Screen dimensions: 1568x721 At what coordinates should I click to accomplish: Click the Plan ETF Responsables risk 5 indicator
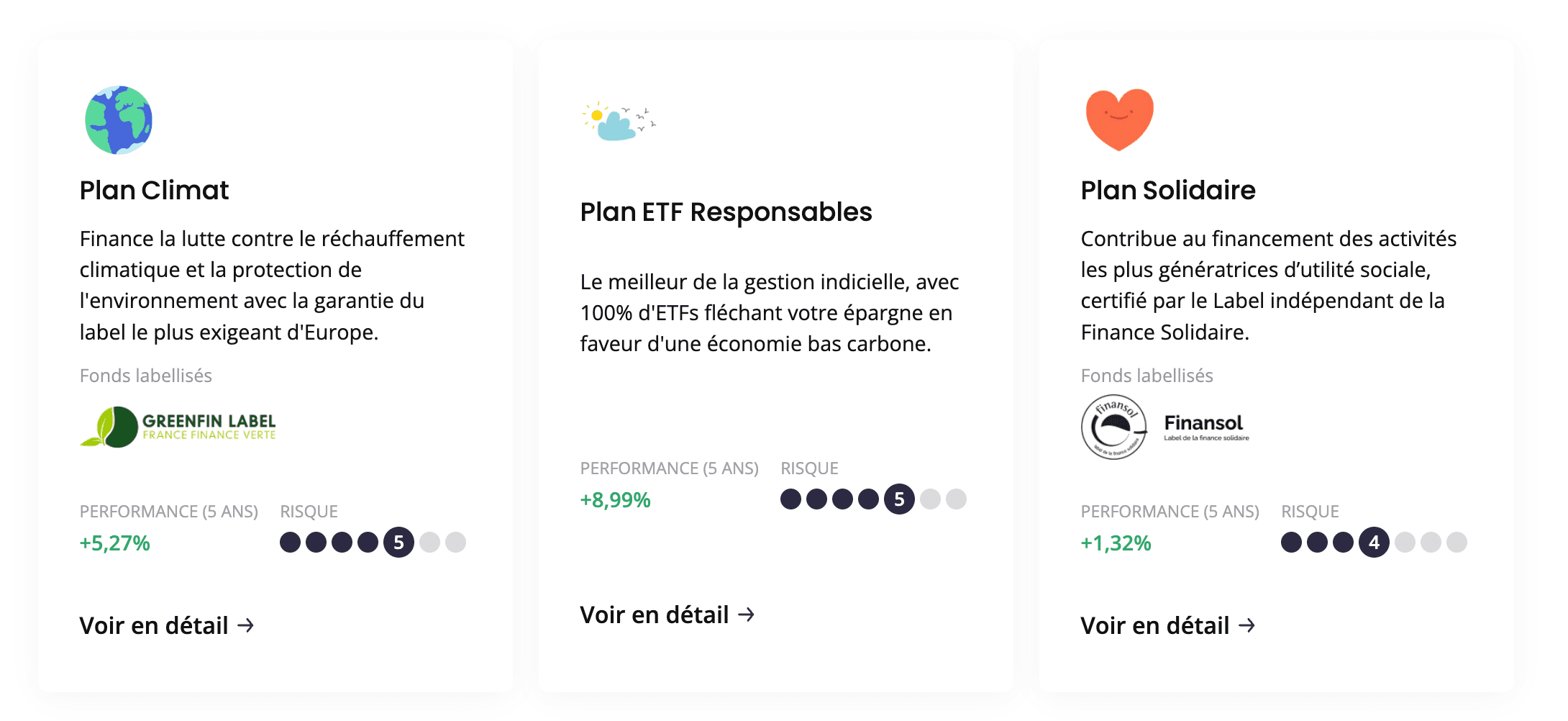[x=899, y=499]
